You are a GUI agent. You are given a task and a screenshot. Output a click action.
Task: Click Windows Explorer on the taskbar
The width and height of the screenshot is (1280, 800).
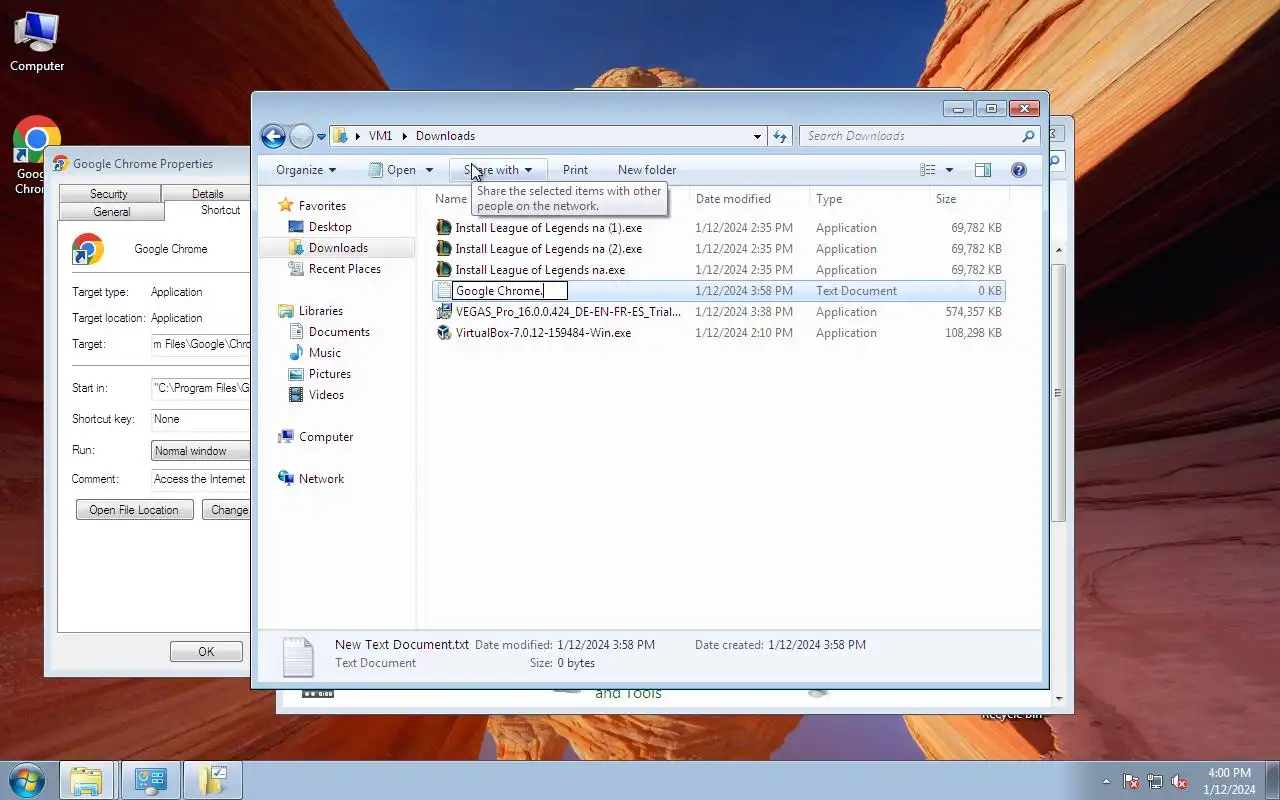click(86, 780)
